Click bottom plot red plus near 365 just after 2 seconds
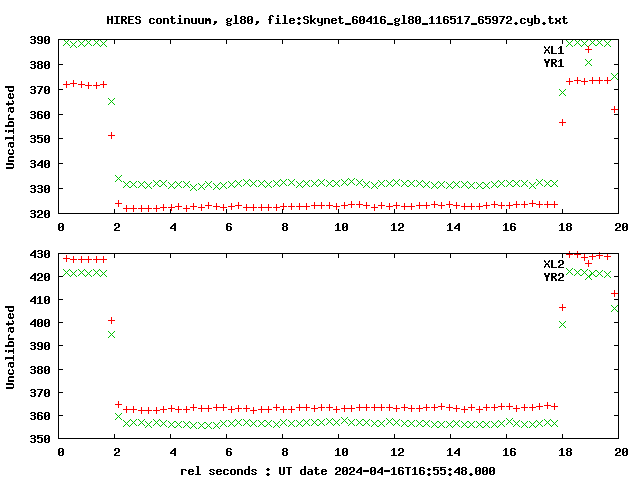The image size is (640, 480). [x=119, y=404]
